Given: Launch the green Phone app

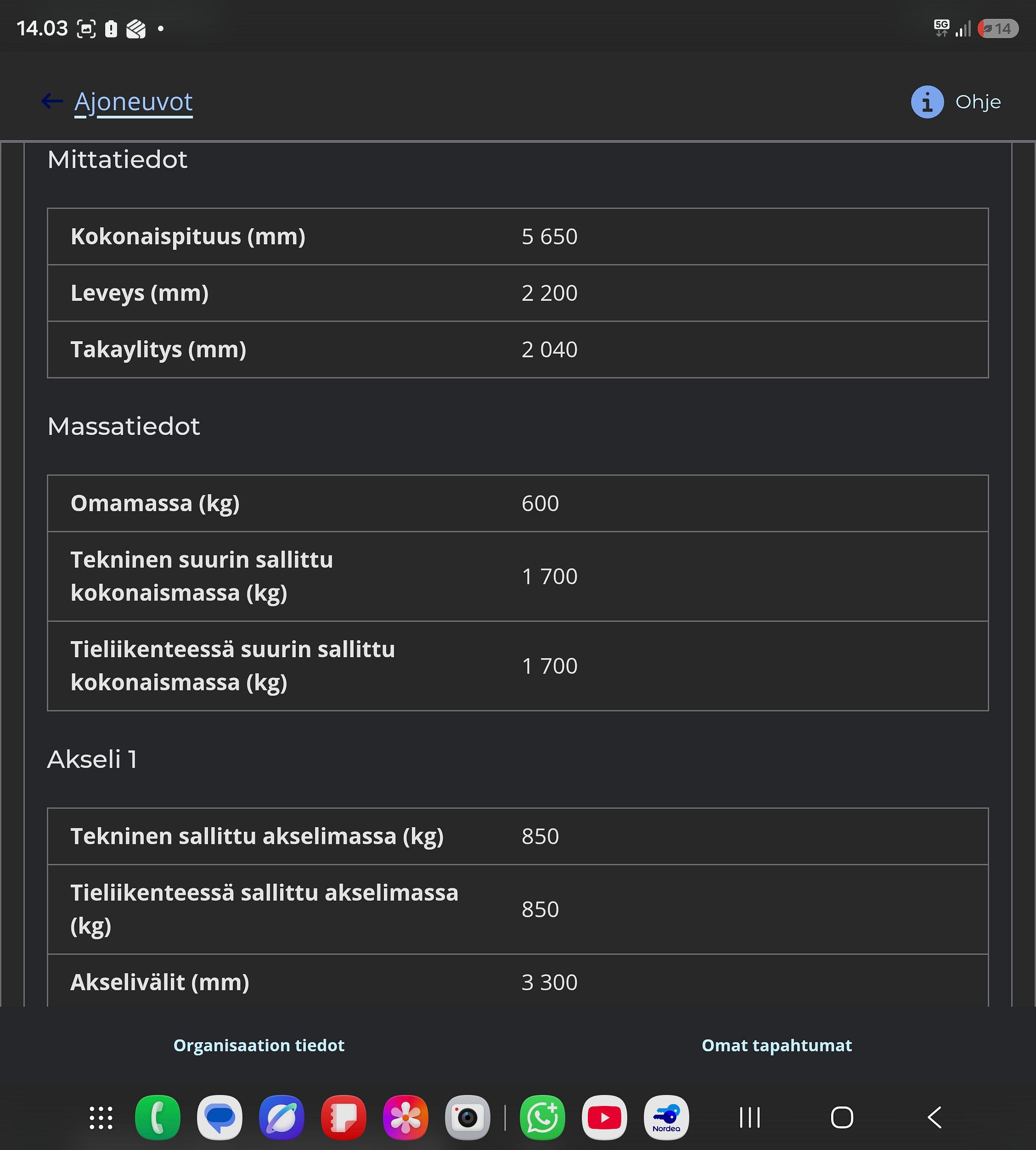Looking at the screenshot, I should point(158,1118).
